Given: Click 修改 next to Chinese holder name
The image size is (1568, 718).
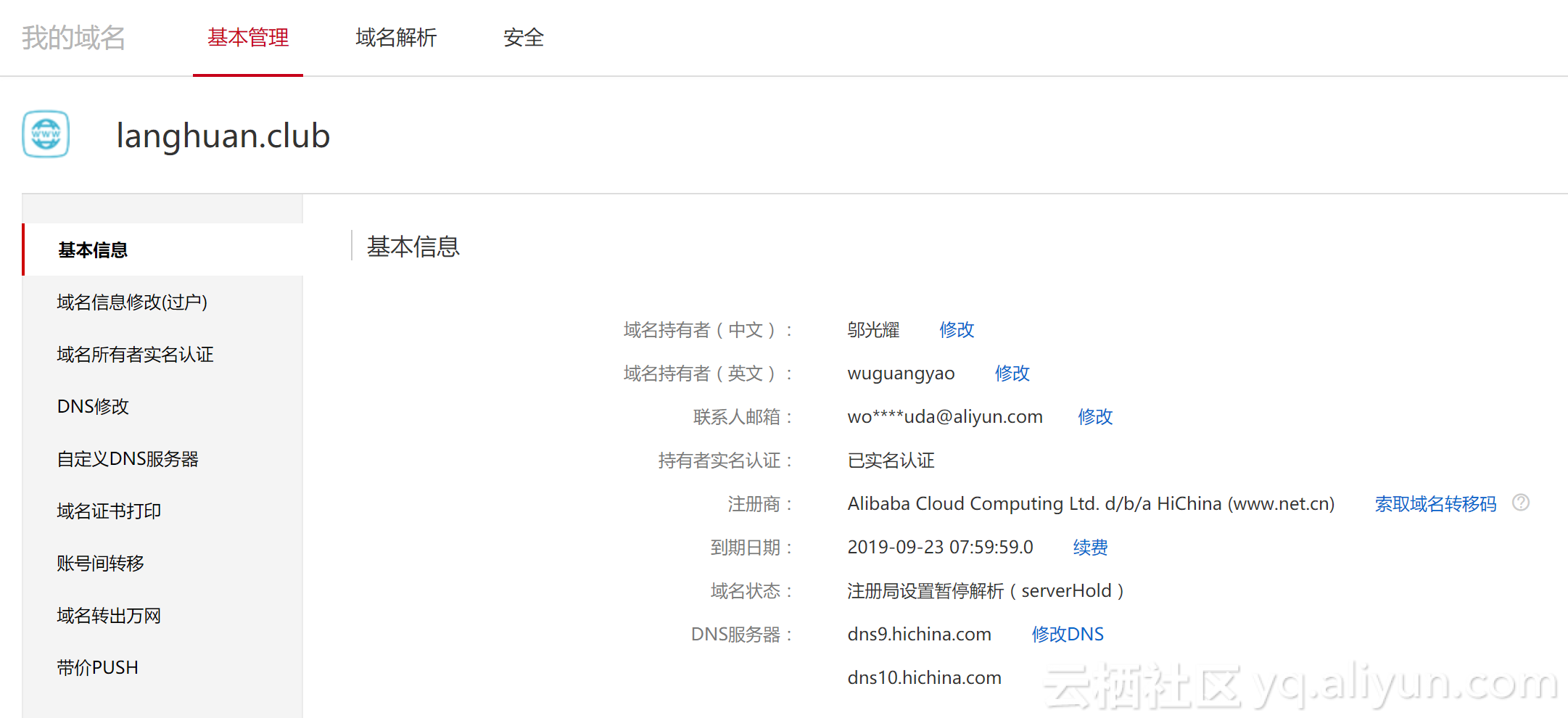Looking at the screenshot, I should (957, 330).
